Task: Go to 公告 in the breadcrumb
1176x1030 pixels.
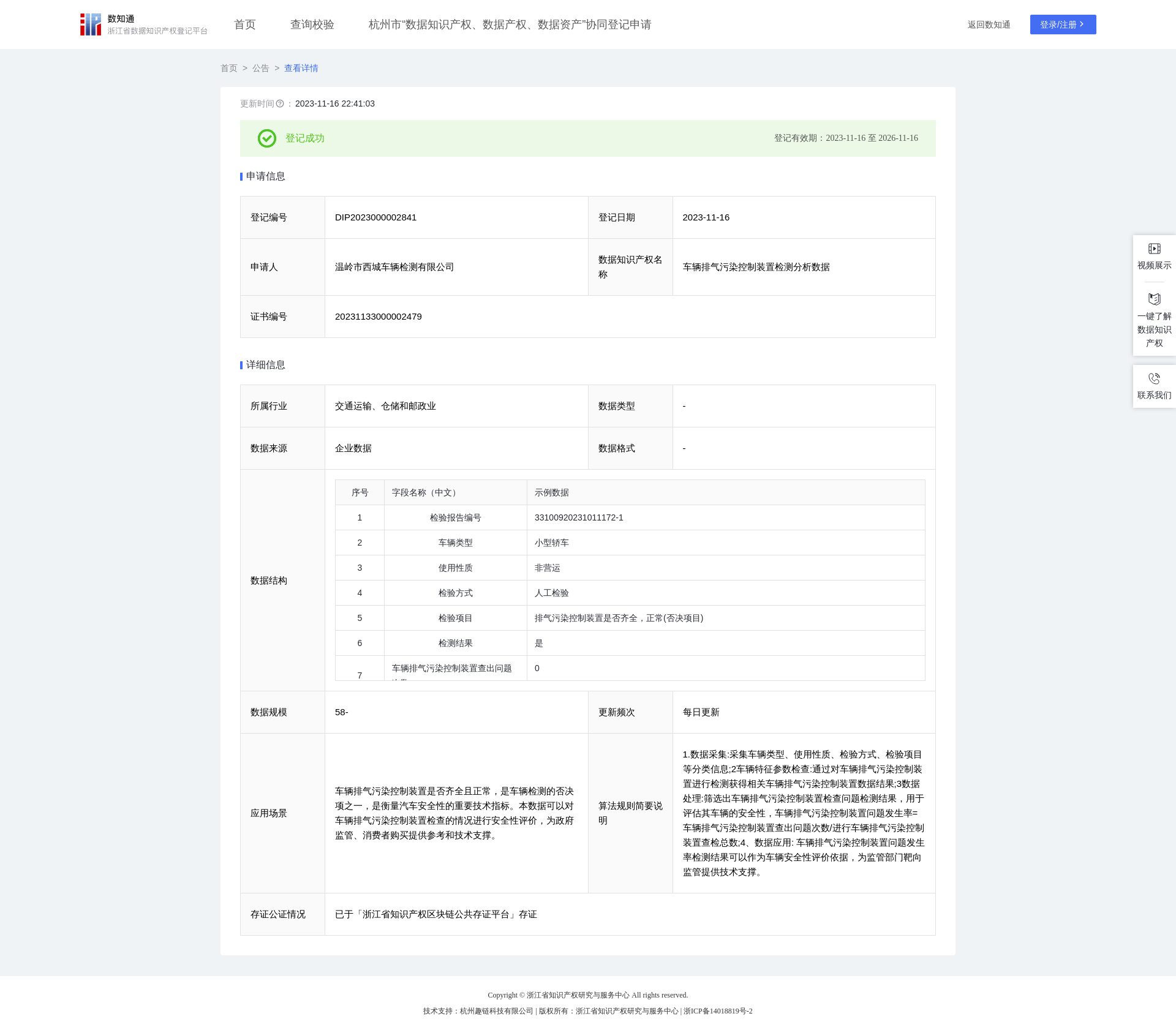Action: pyautogui.click(x=261, y=68)
